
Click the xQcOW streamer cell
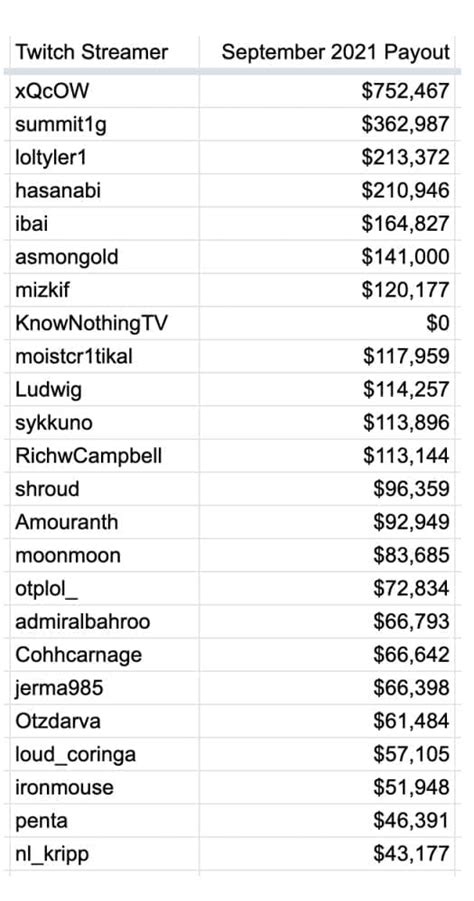(105, 91)
